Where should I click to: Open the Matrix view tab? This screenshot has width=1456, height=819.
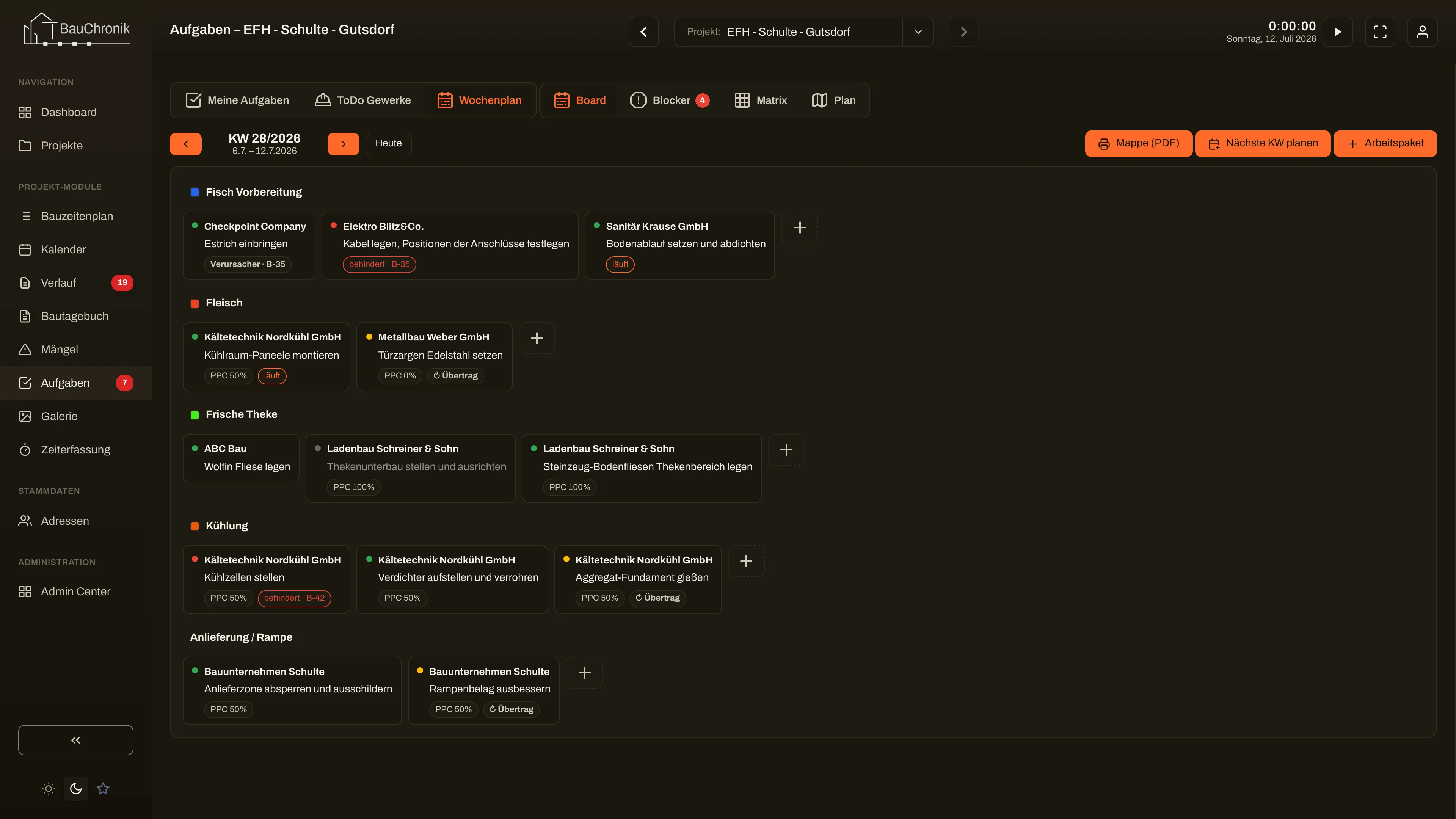tap(761, 100)
